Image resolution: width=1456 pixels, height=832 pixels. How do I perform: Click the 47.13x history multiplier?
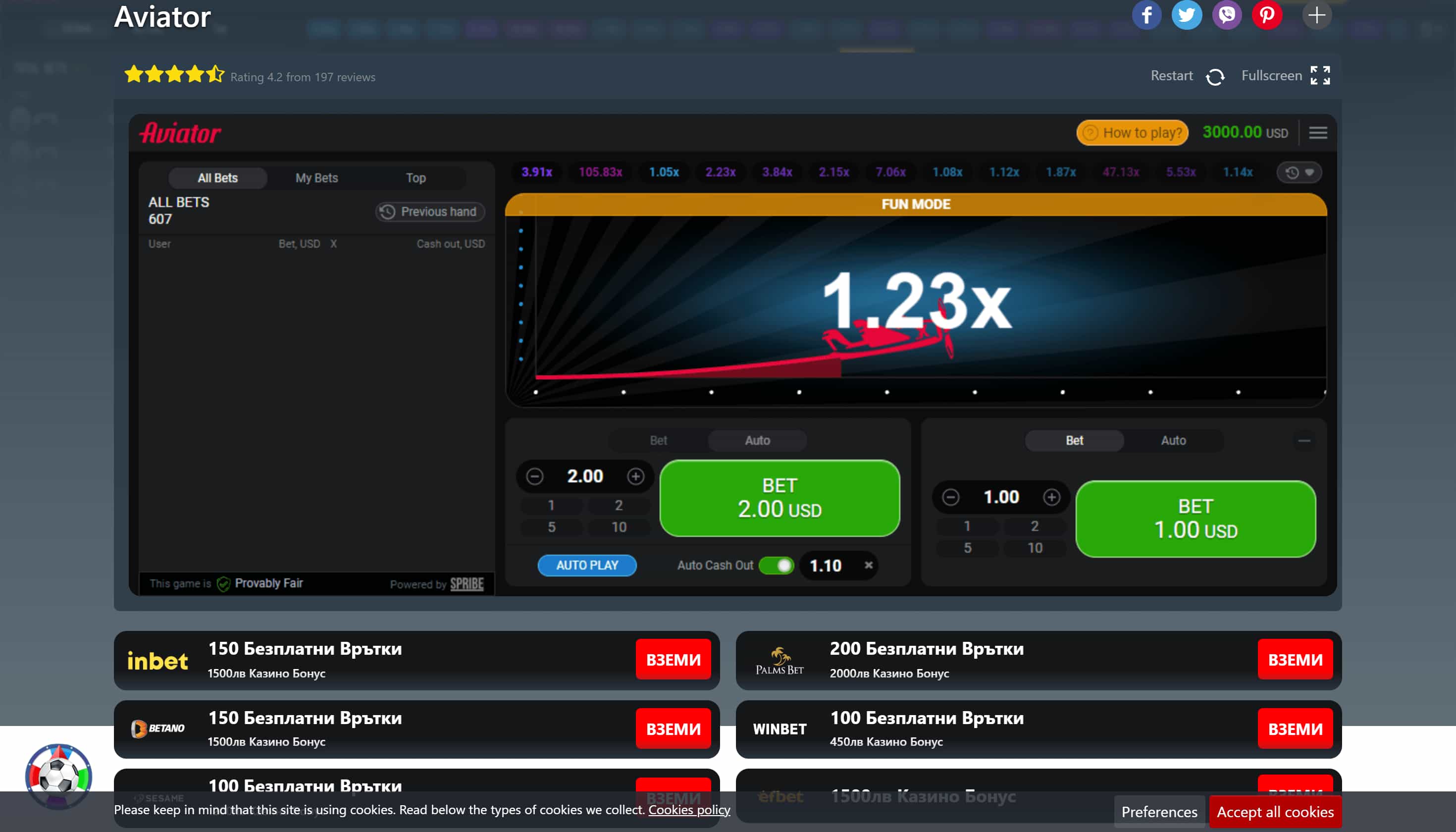1120,172
